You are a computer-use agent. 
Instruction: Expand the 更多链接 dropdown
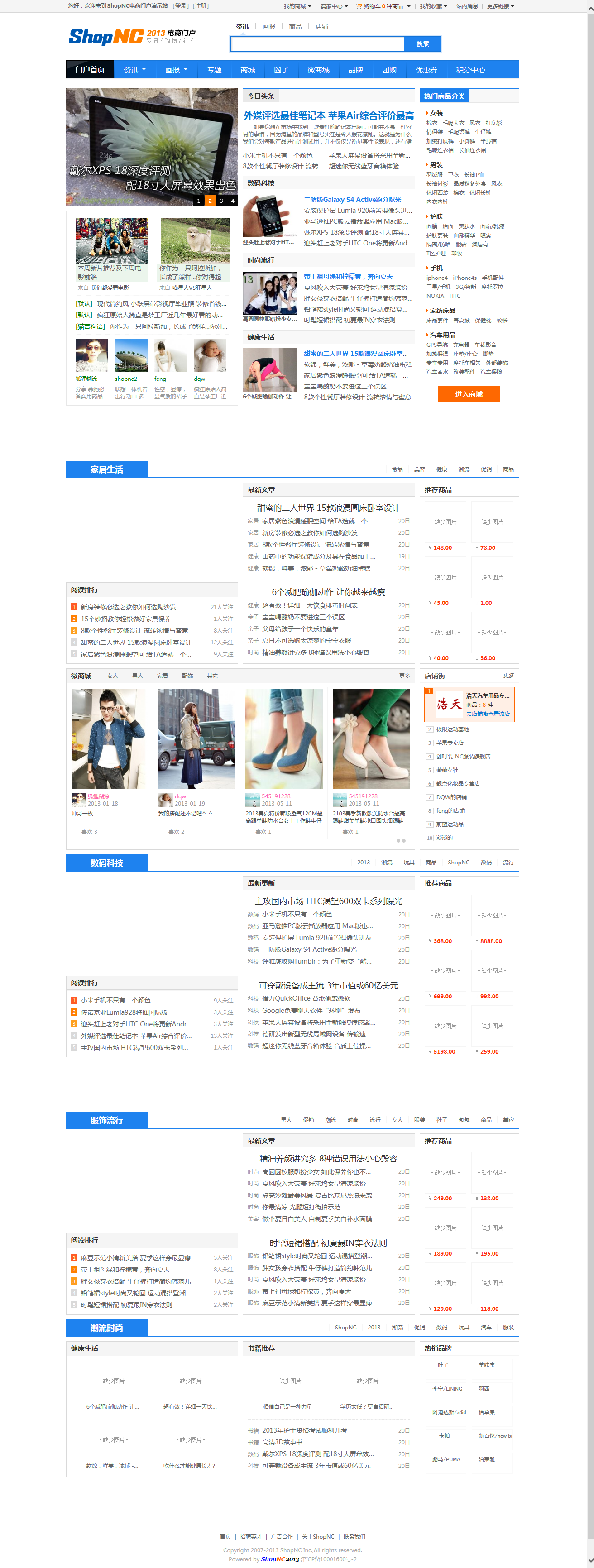[x=500, y=6]
